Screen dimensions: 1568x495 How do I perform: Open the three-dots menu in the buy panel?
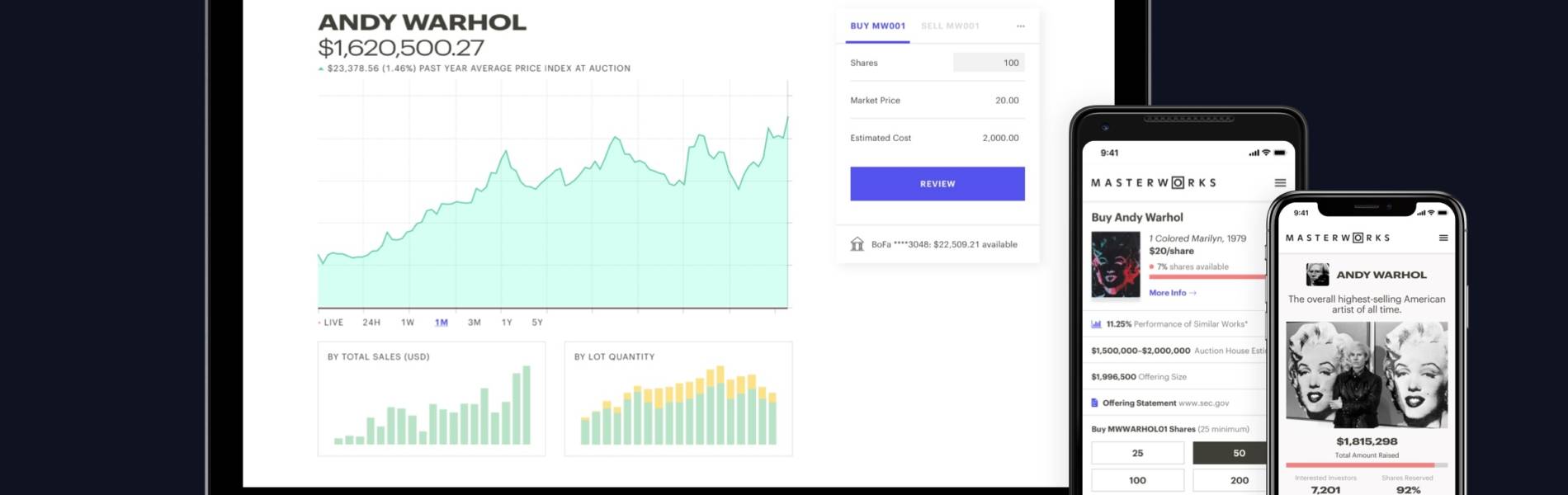pyautogui.click(x=1020, y=26)
